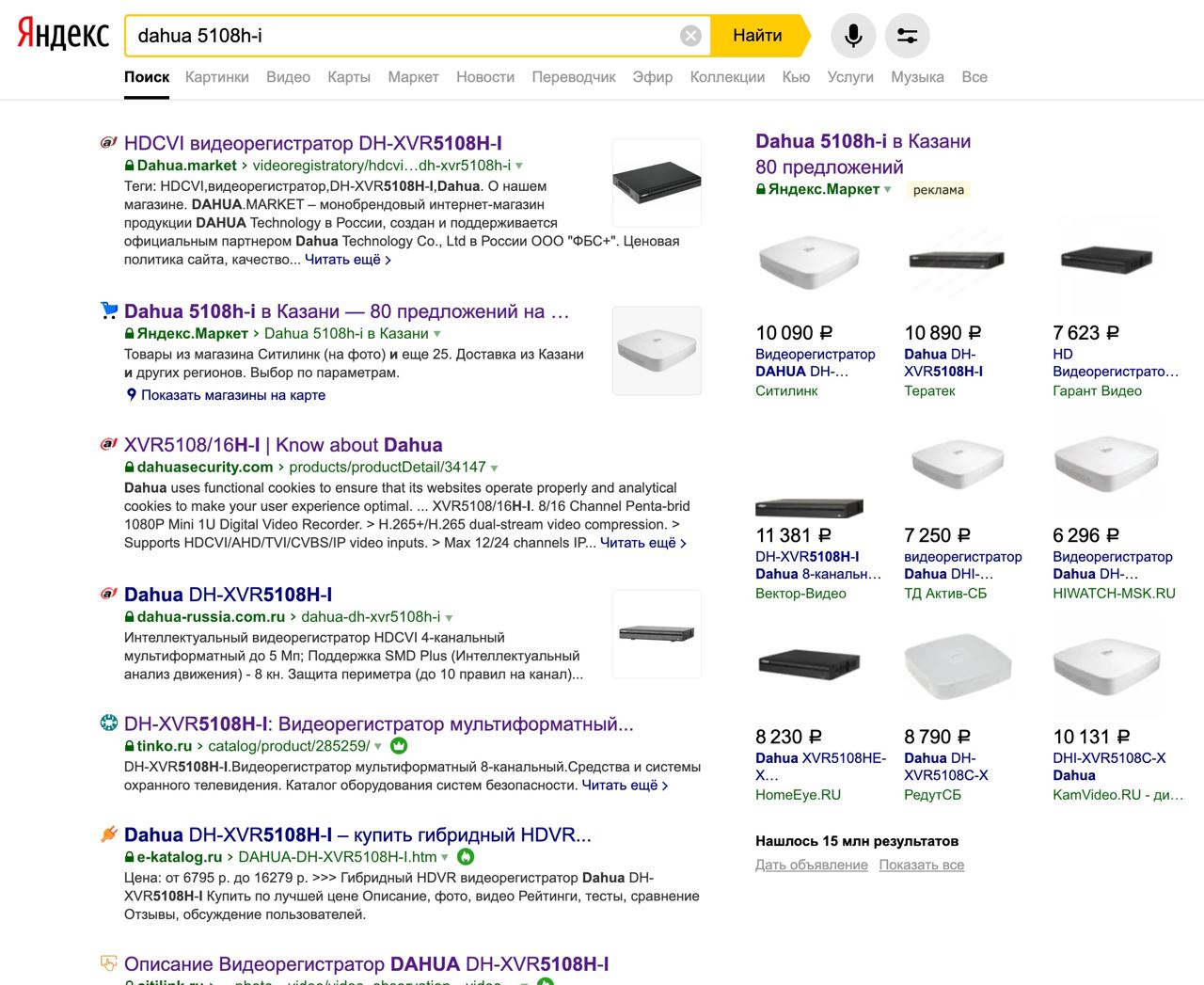This screenshot has width=1204, height=985.
Task: Expand dropdown arrow after Яндекс.Маркет result URL
Action: tap(437, 334)
